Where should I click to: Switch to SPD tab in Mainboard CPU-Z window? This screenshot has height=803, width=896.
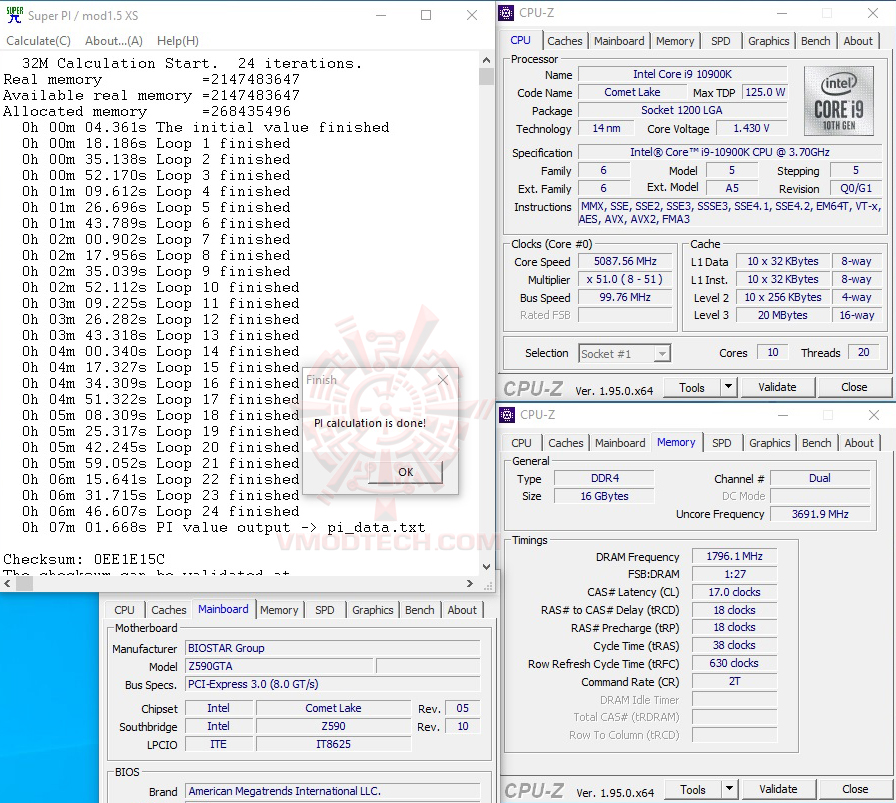(x=325, y=610)
